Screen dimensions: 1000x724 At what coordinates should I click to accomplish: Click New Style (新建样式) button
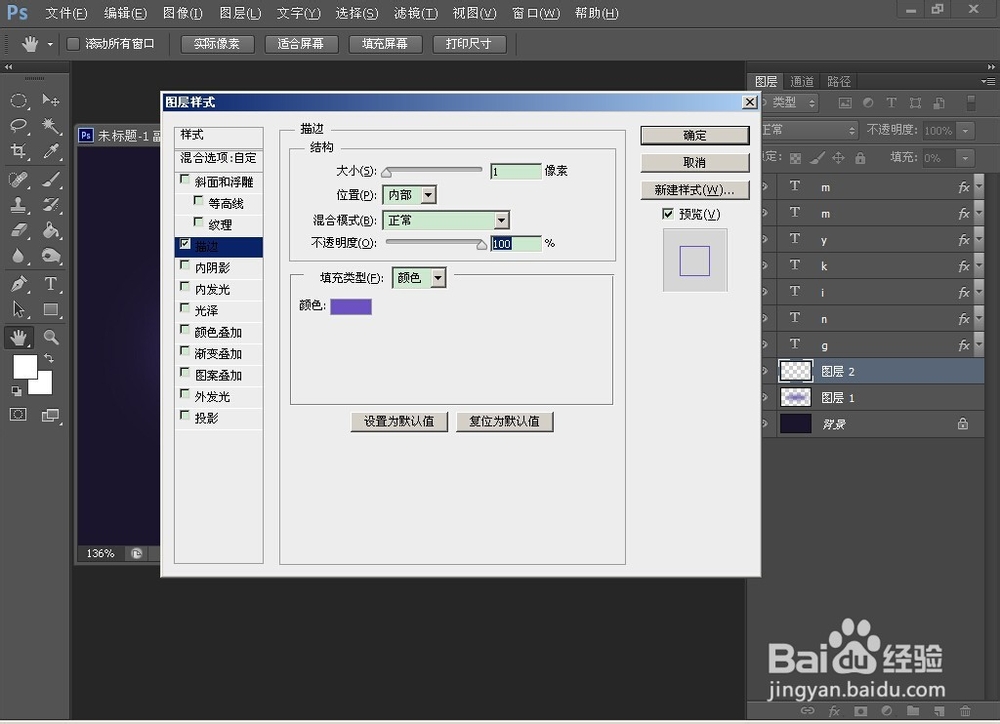[x=695, y=190]
